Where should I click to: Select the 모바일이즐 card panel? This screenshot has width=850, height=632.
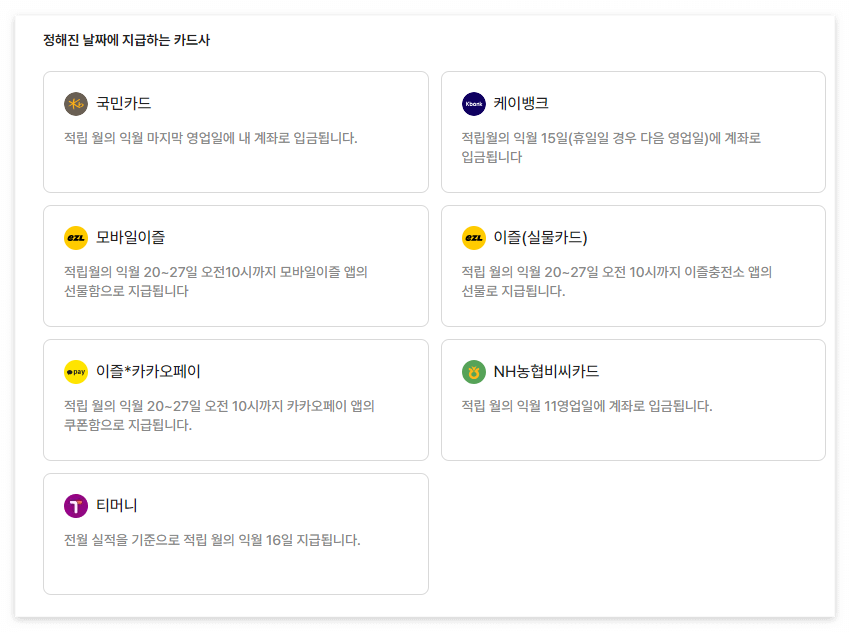(236, 265)
